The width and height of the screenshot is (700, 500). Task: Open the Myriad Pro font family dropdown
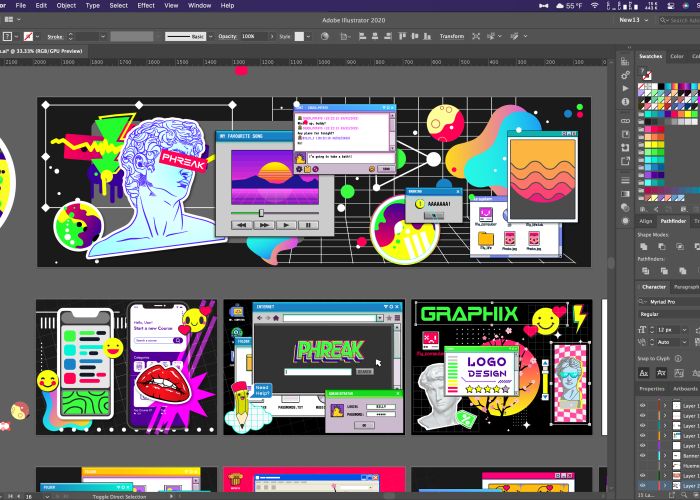click(668, 300)
